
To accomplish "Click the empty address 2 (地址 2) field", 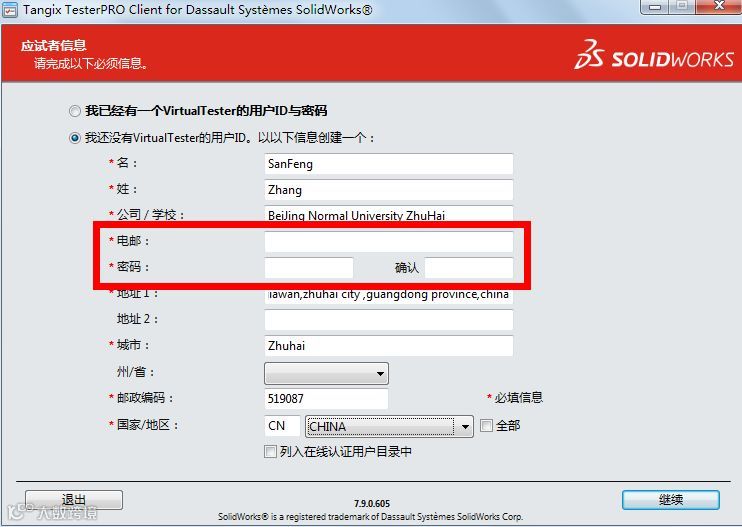I will pos(389,320).
